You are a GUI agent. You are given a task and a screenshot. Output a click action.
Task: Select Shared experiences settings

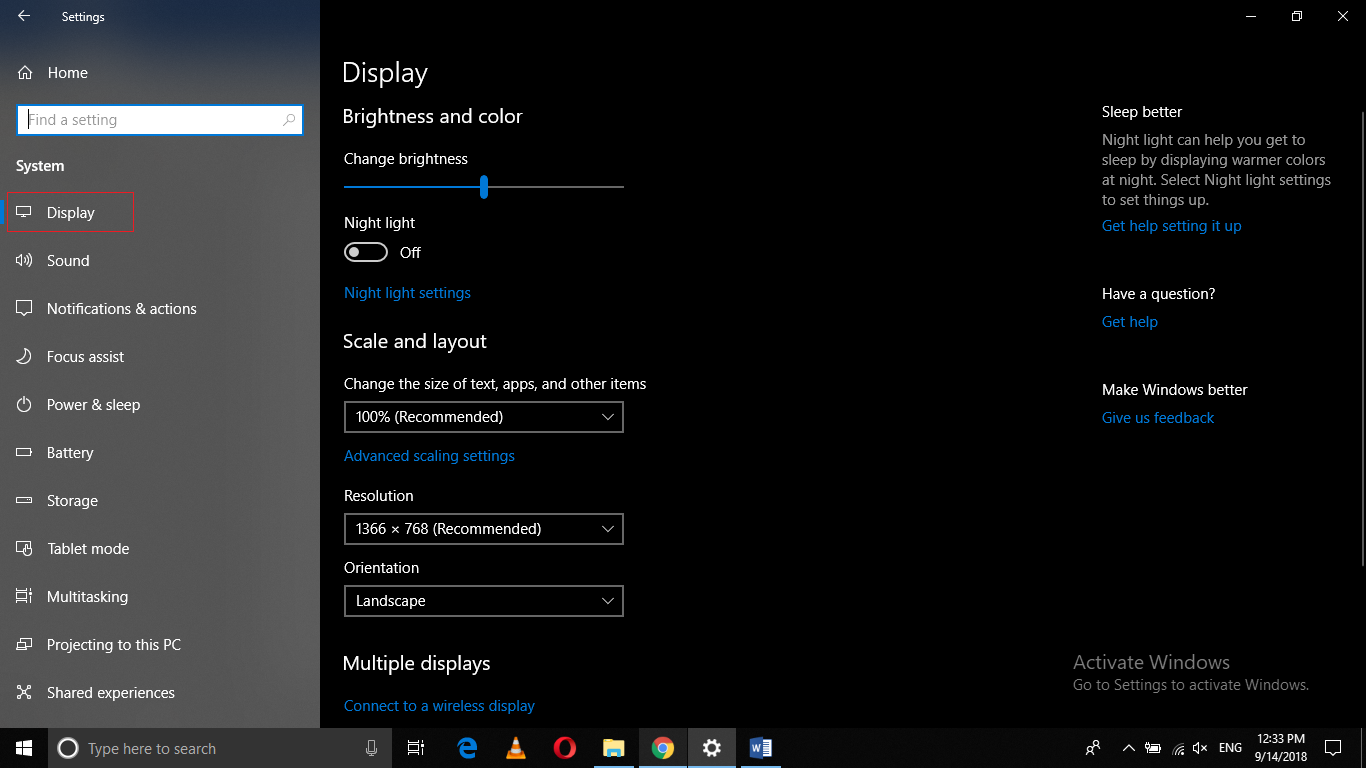coord(108,692)
